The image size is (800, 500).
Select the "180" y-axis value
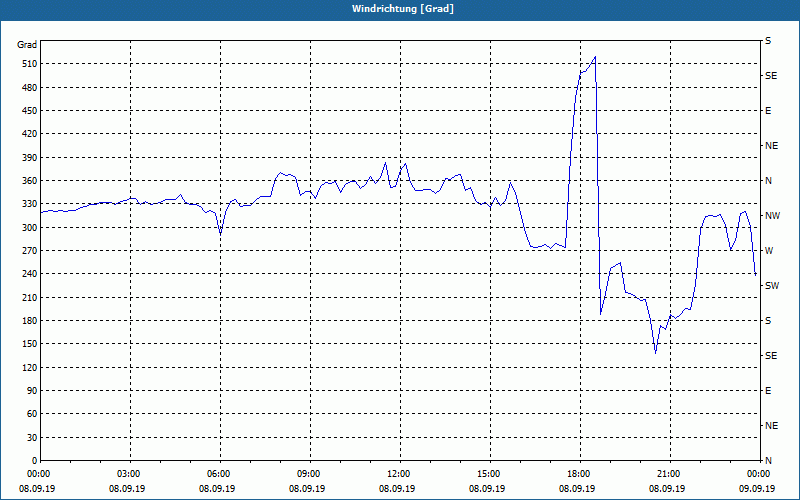[x=29, y=321]
